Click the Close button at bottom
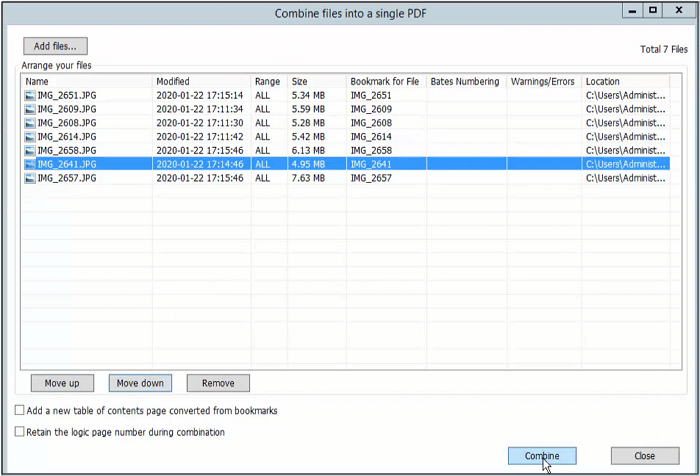The width and height of the screenshot is (700, 476). coord(645,456)
